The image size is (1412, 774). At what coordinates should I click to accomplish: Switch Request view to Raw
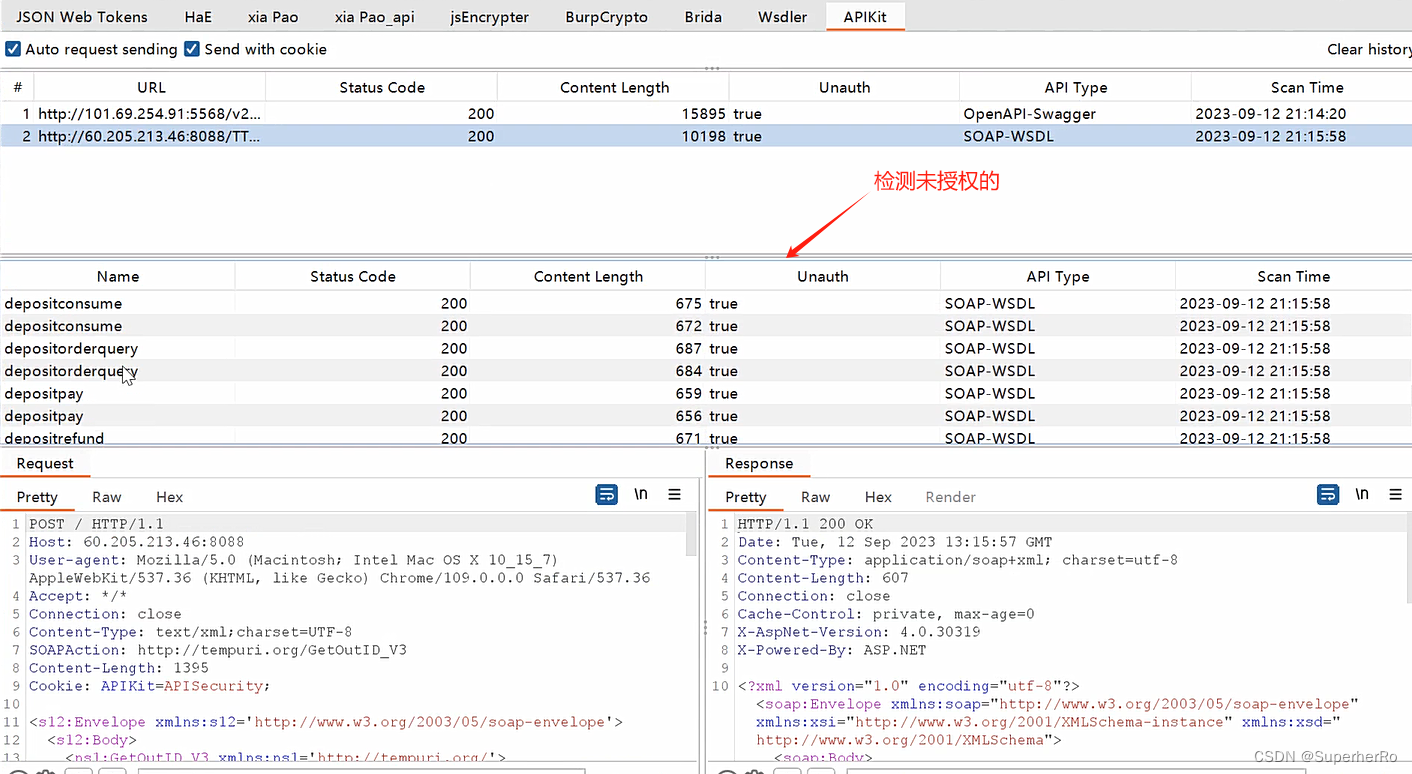(107, 497)
